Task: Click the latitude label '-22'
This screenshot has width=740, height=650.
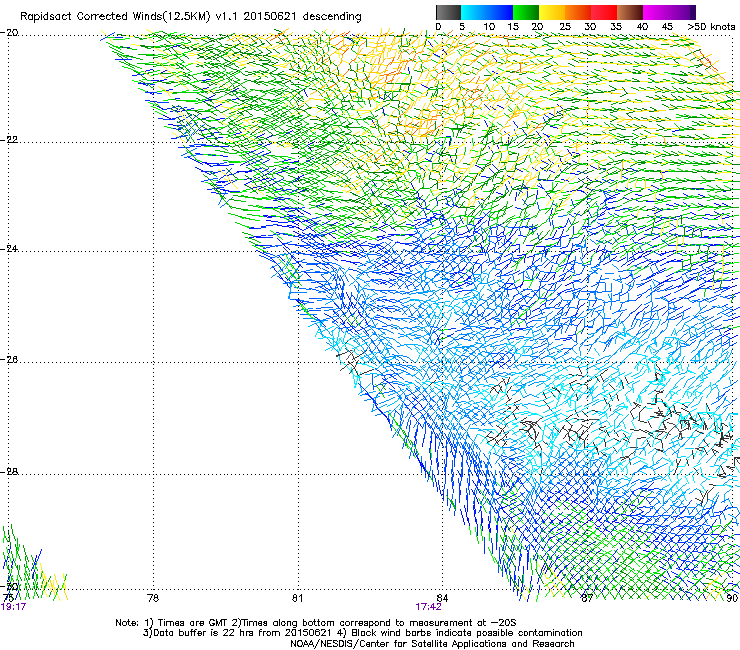Action: click(x=9, y=140)
